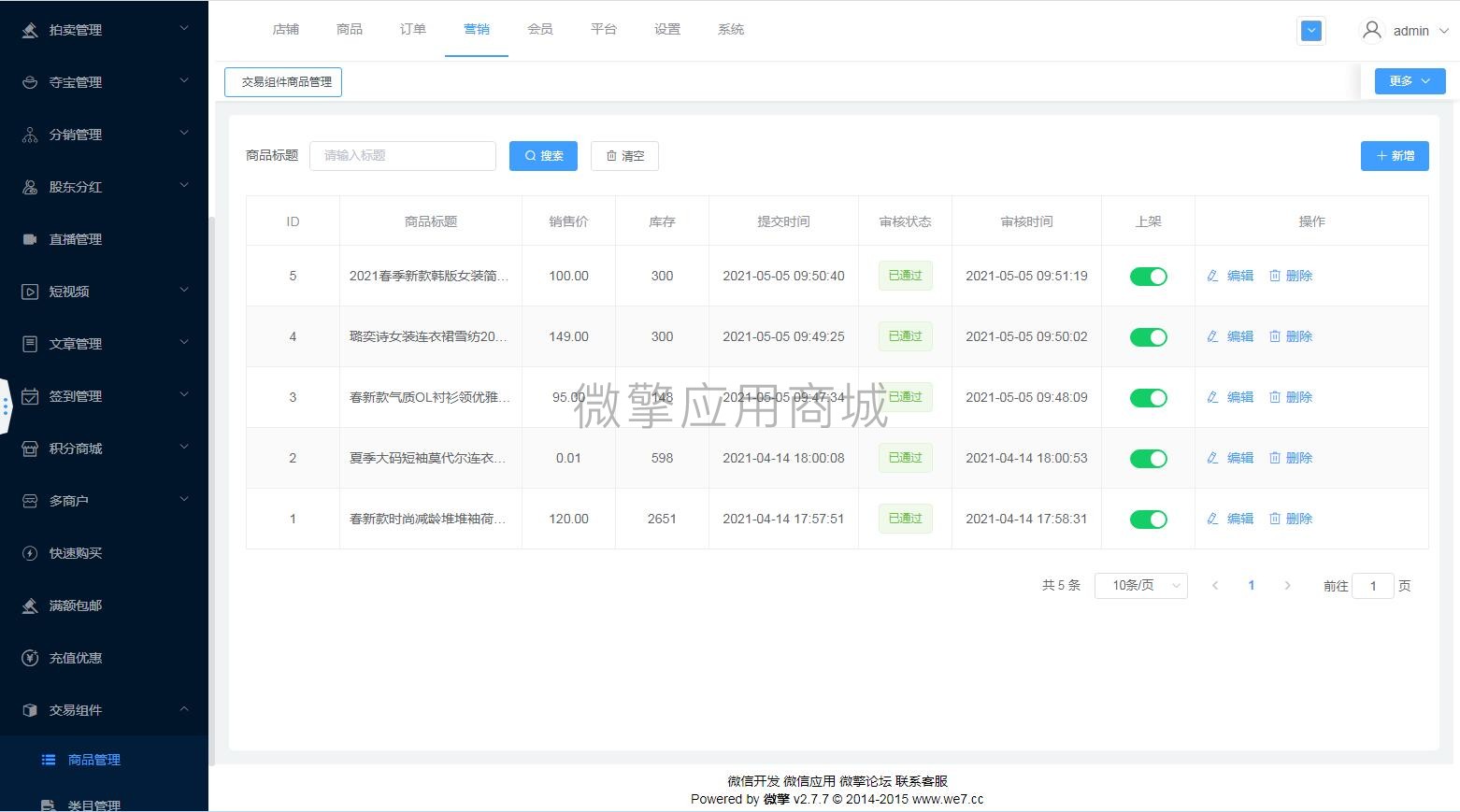
Task: Click the 满额包邮 sidebar icon
Action: 30,605
